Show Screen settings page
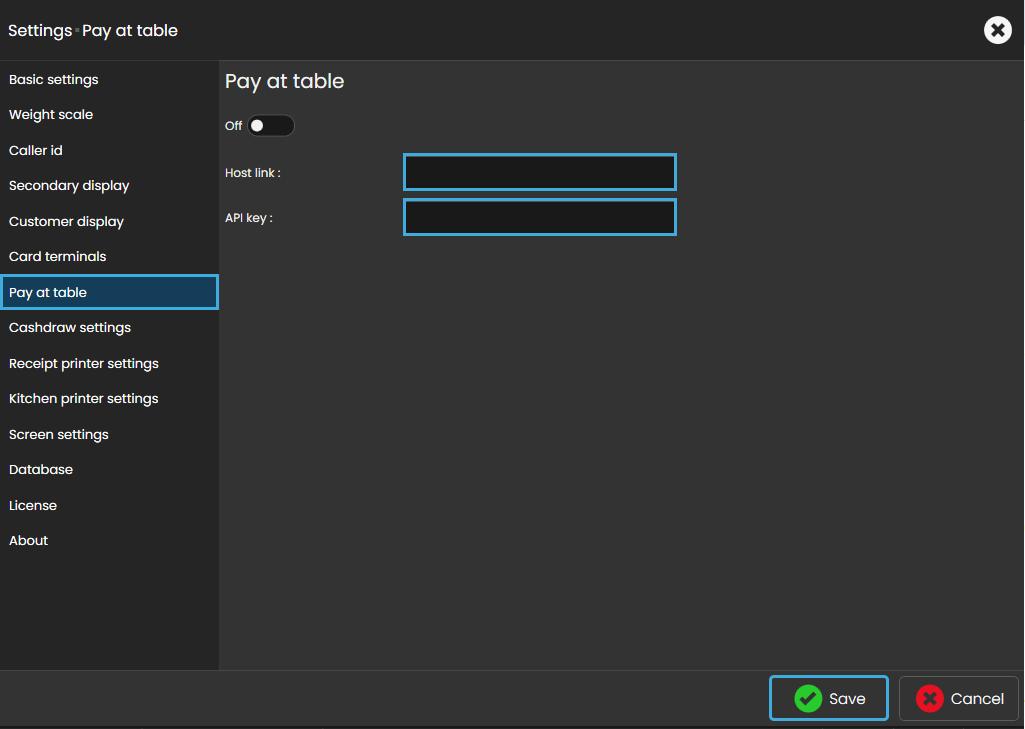 point(59,435)
